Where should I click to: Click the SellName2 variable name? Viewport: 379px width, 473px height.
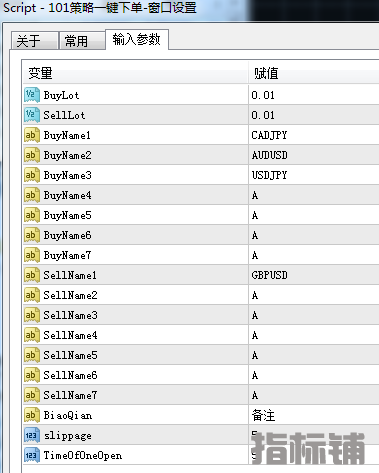(x=70, y=295)
